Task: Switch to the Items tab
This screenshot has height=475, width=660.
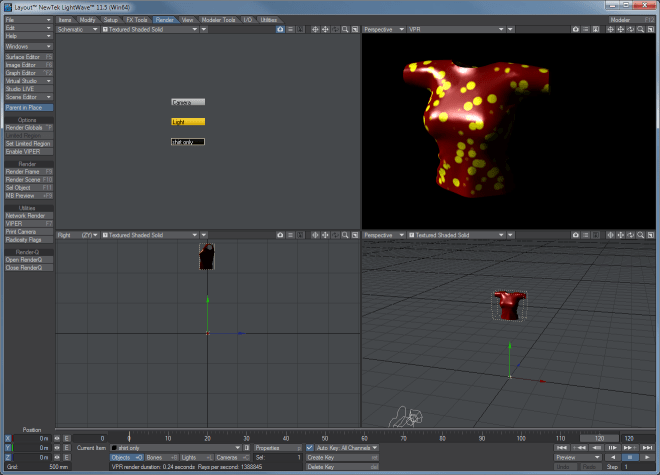Action: click(x=65, y=20)
